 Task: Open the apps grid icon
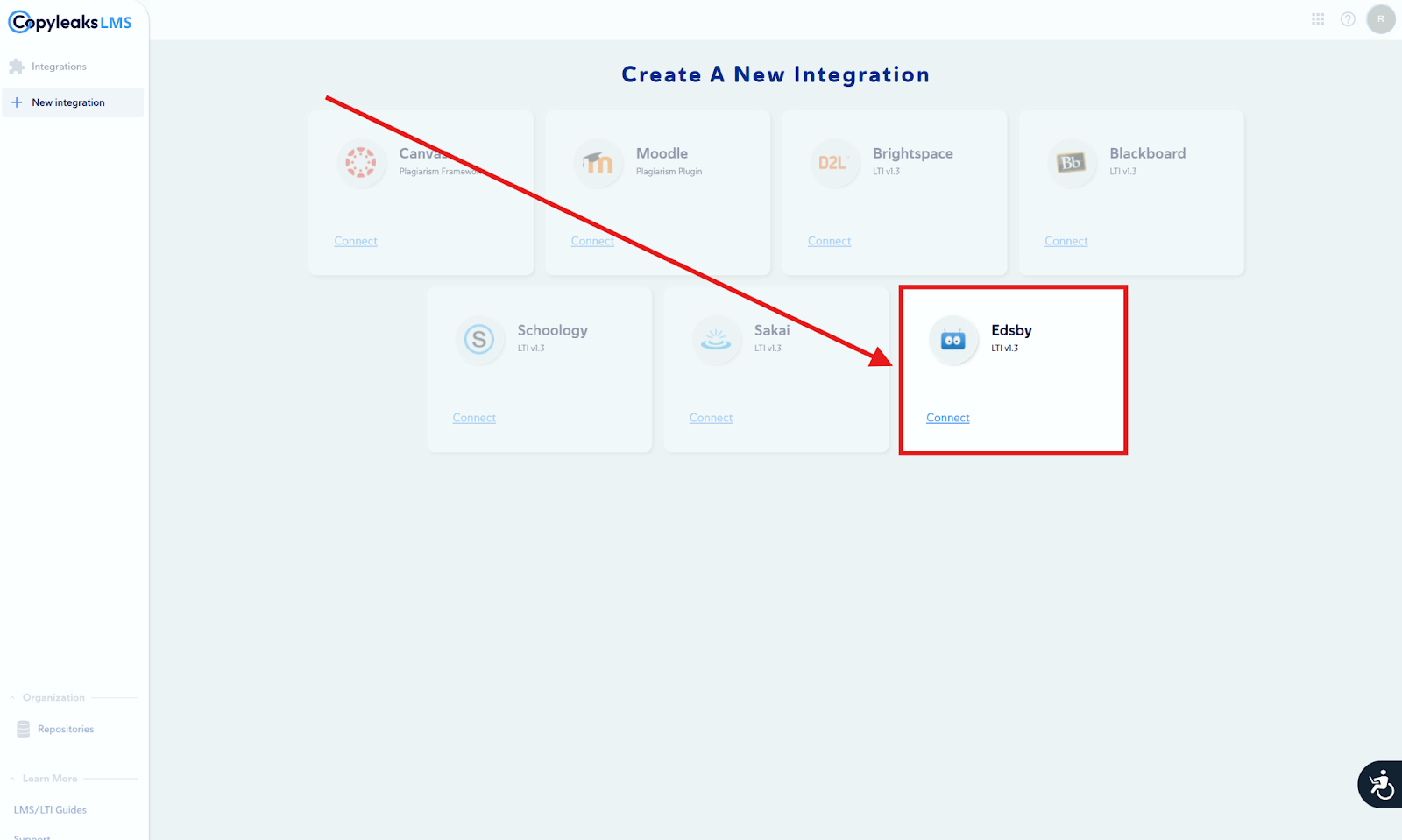point(1318,18)
